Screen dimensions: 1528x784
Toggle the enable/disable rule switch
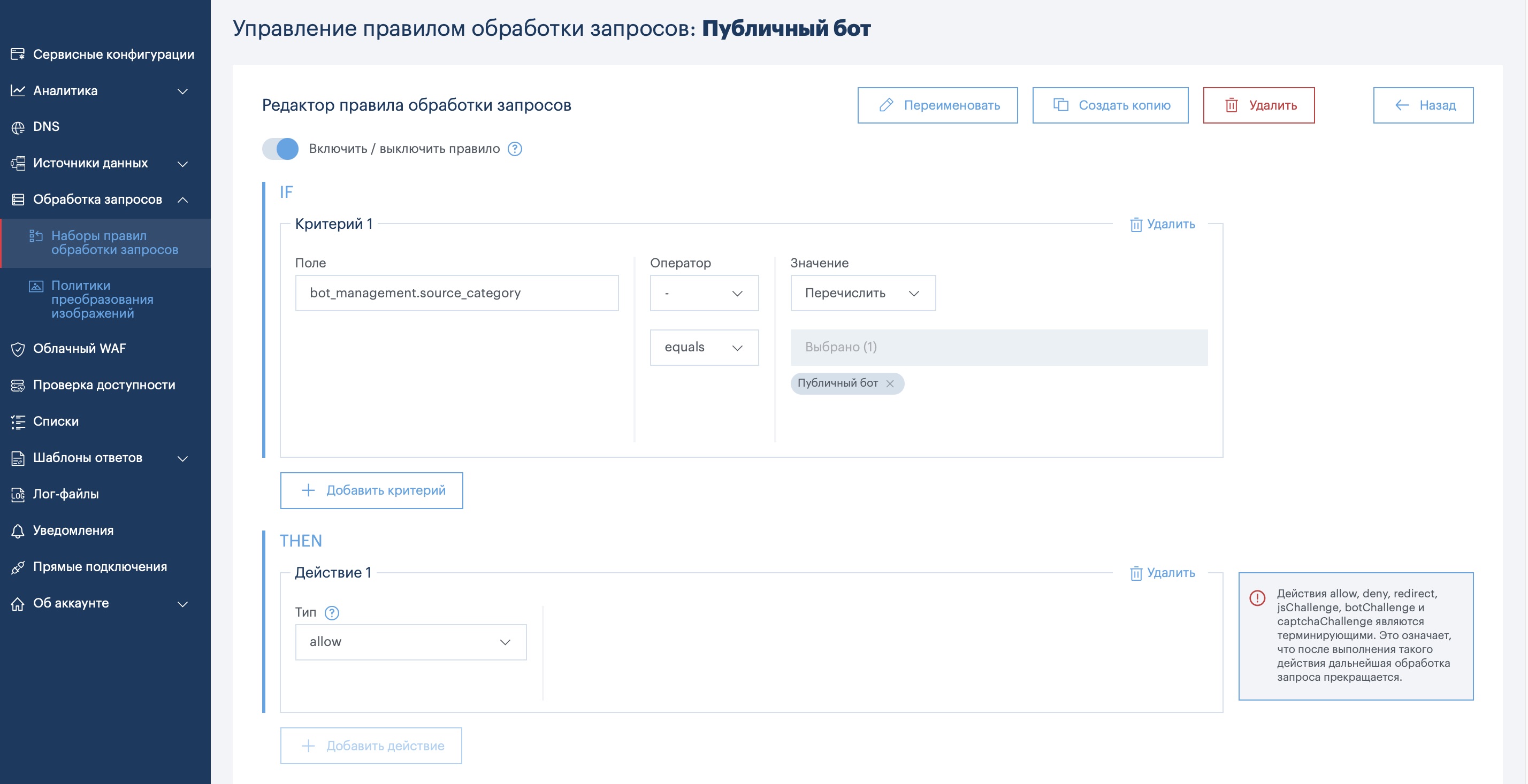[280, 149]
